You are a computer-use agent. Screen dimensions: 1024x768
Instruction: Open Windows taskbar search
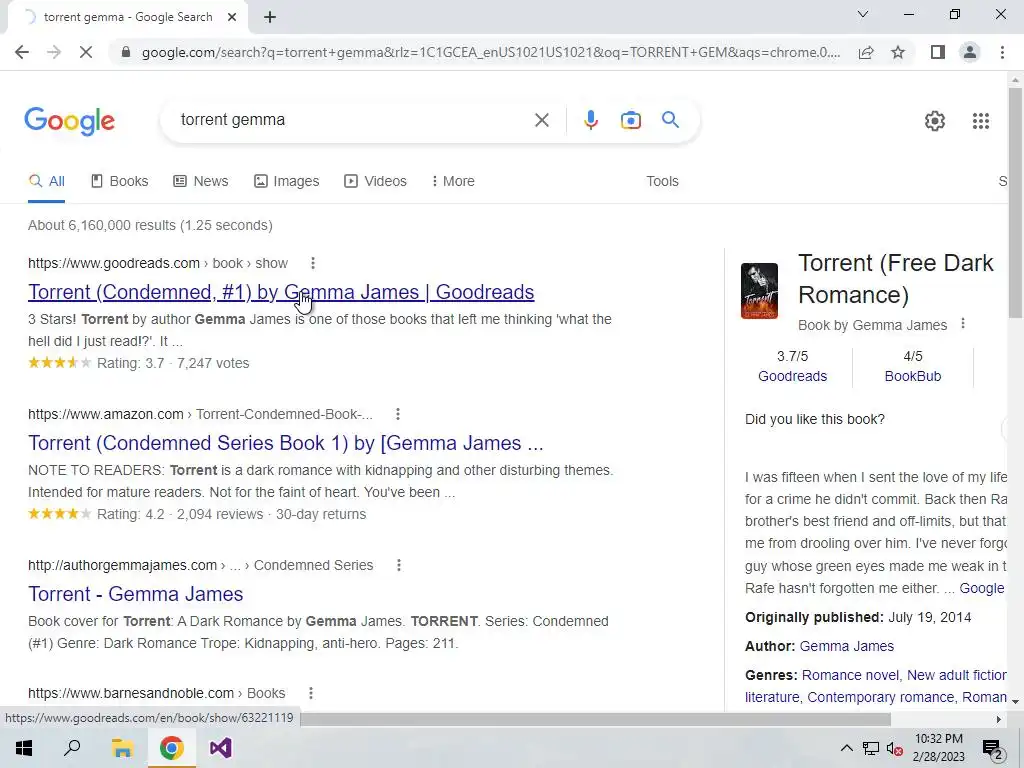[72, 748]
